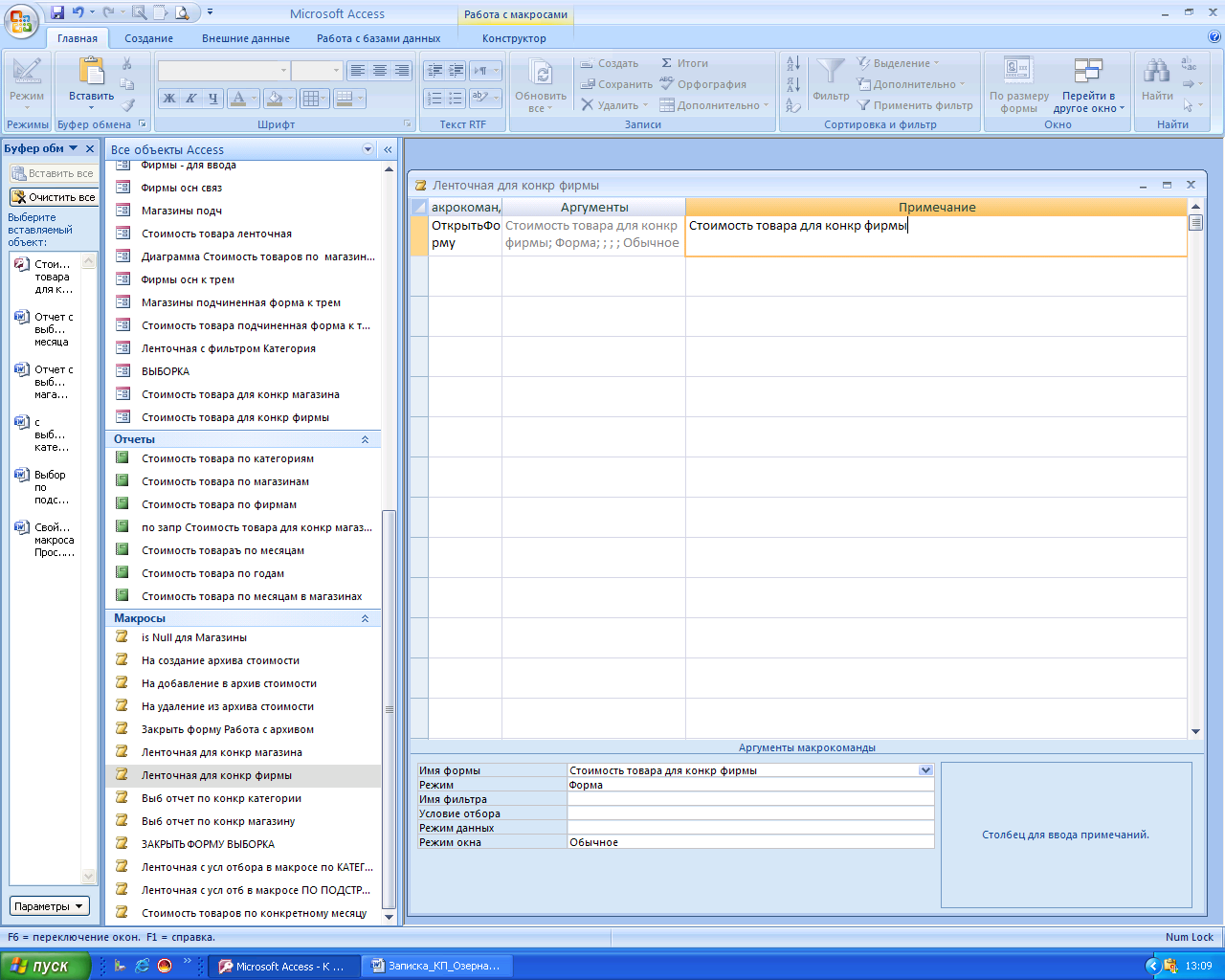Screen dimensions: 1225x980
Task: Select Главная ribbon tab
Action: pyautogui.click(x=78, y=38)
